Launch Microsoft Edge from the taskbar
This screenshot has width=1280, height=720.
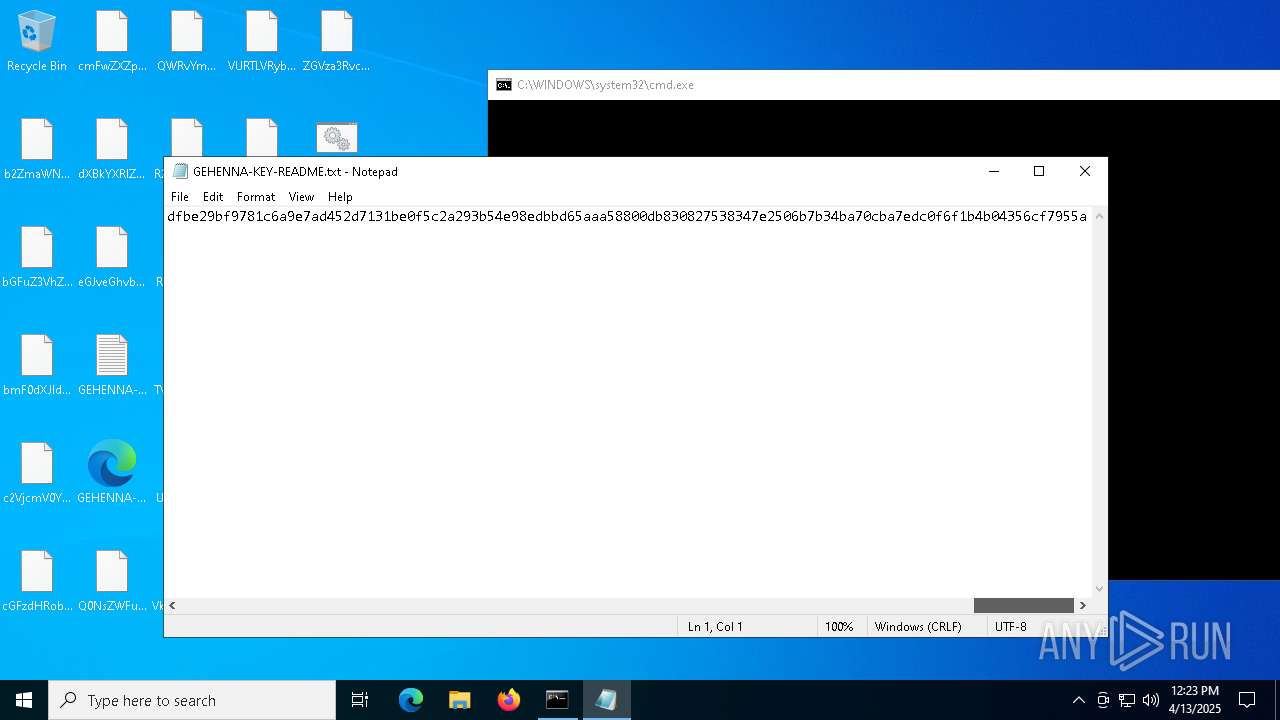point(411,700)
